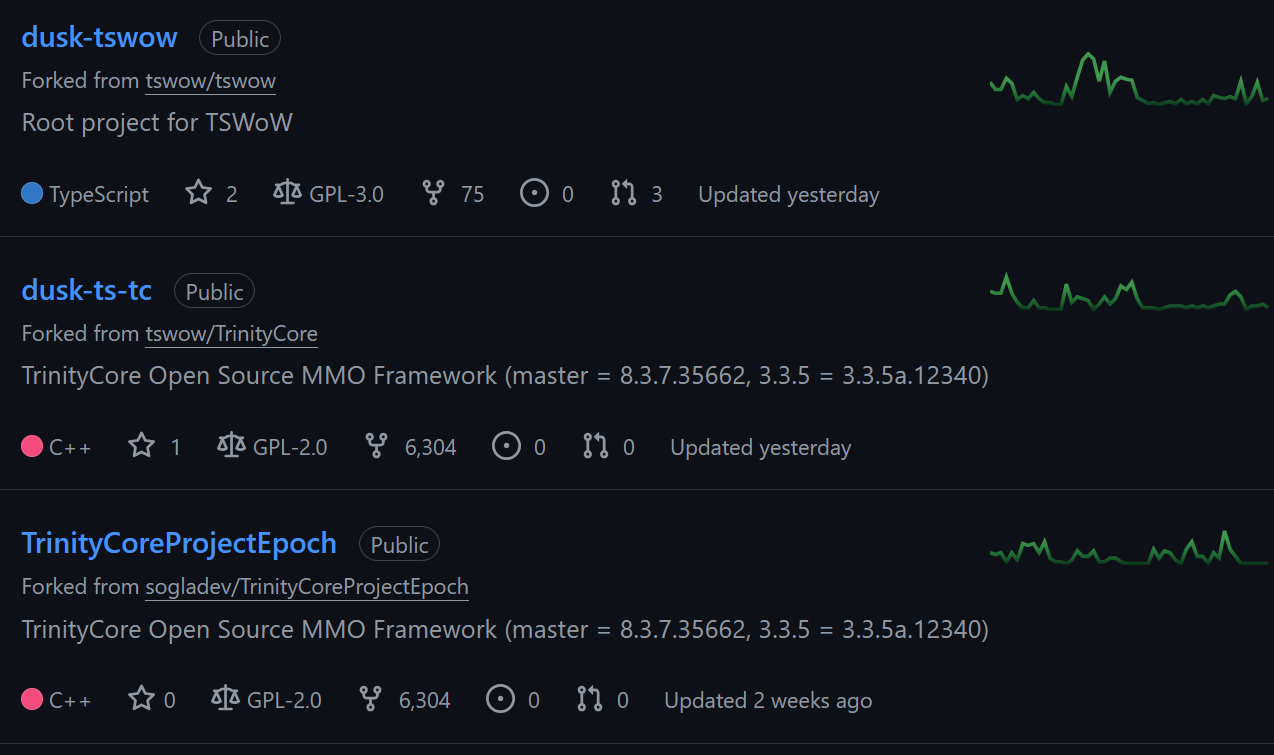Click star icon on dusk-tswow repository
Image resolution: width=1274 pixels, height=755 pixels.
pos(199,193)
